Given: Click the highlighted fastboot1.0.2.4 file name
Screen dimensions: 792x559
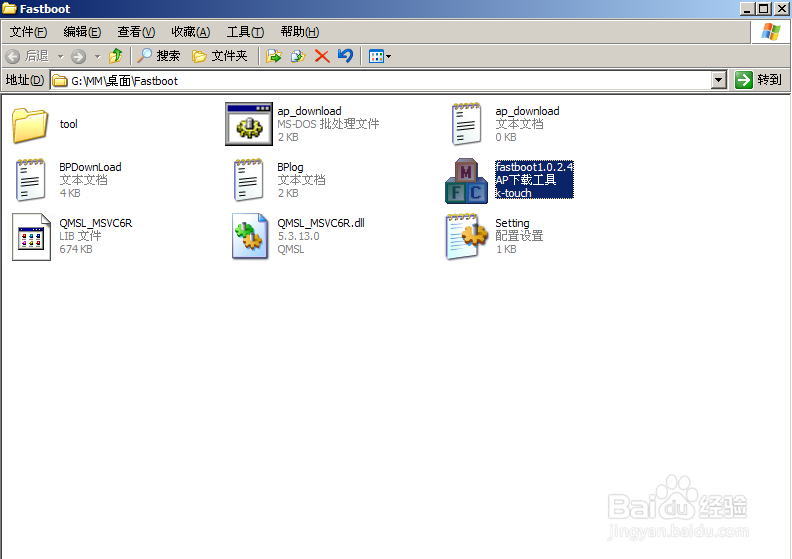Looking at the screenshot, I should click(x=534, y=167).
